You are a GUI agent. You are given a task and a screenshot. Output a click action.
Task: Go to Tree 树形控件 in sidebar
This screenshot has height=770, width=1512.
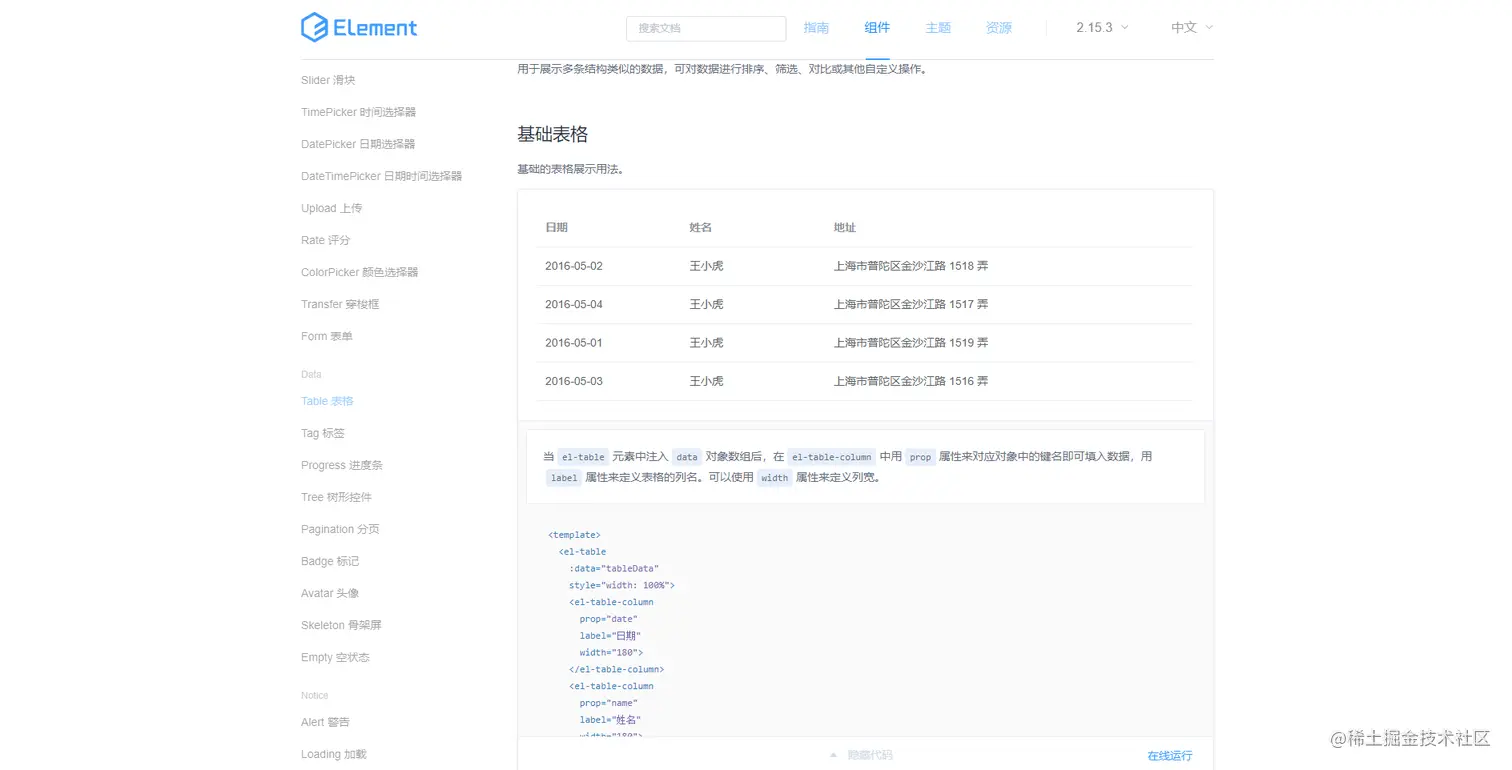click(x=336, y=497)
